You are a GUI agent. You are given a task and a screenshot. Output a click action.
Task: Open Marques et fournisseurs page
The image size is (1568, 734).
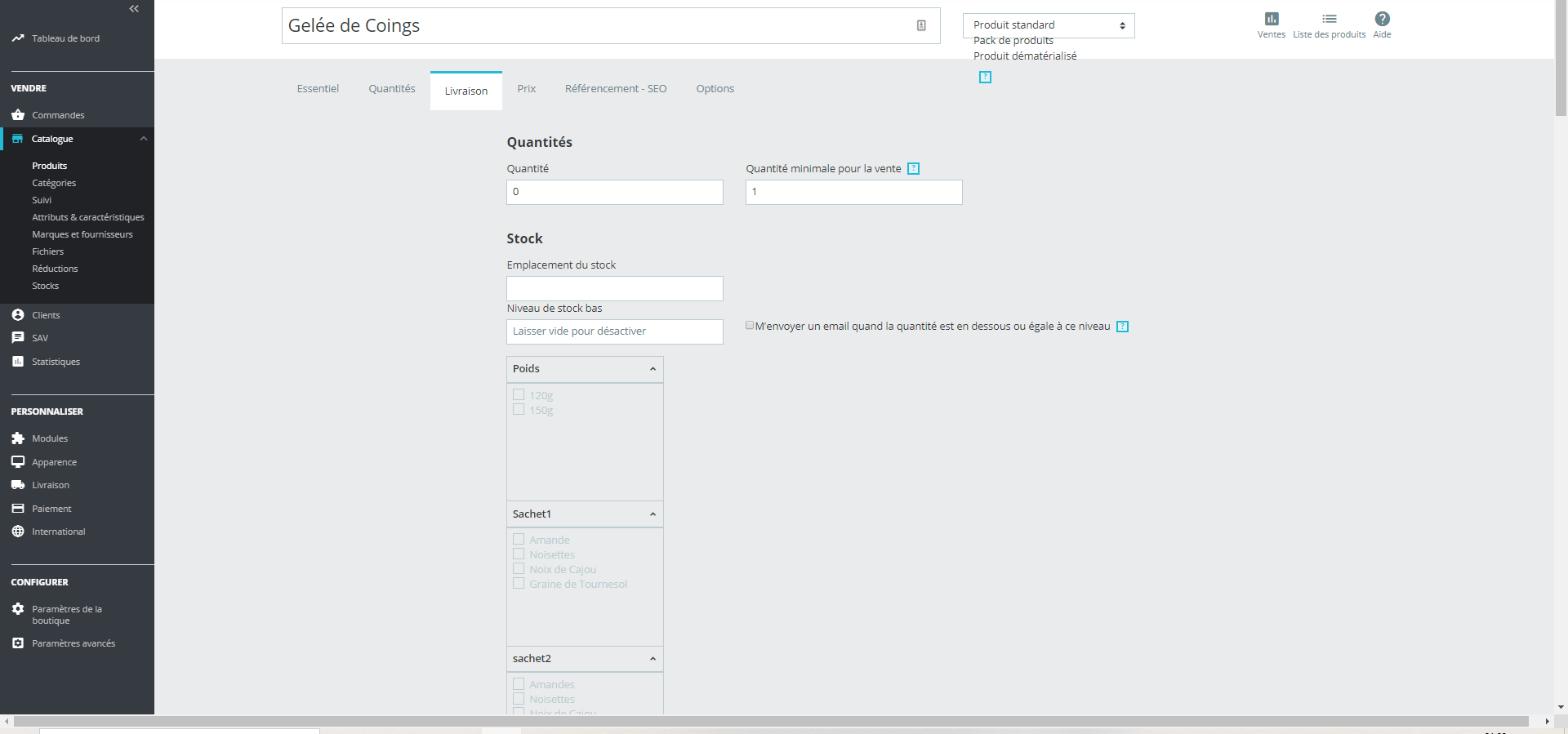pos(82,234)
